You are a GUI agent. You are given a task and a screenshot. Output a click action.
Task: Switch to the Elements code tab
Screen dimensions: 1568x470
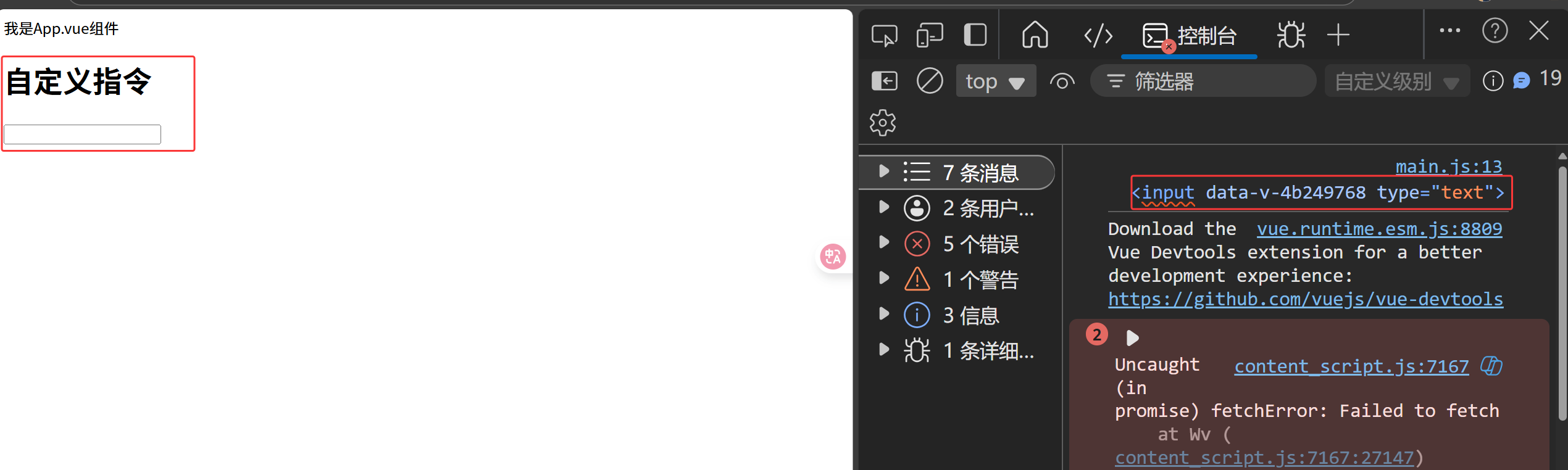tap(1098, 35)
